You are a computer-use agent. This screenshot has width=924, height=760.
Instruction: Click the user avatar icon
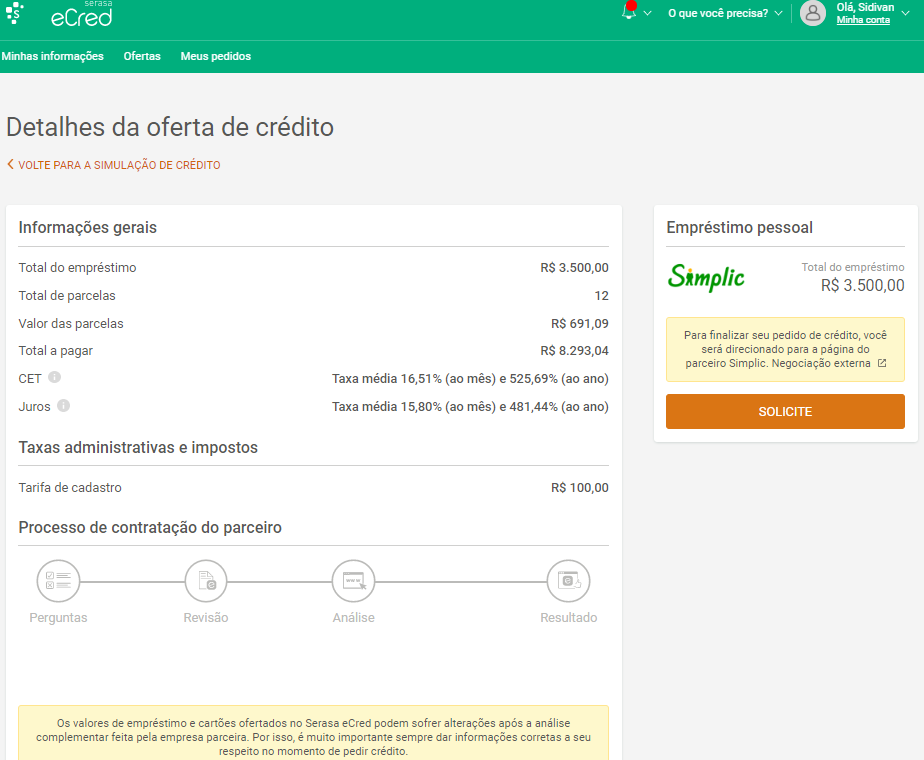[813, 13]
